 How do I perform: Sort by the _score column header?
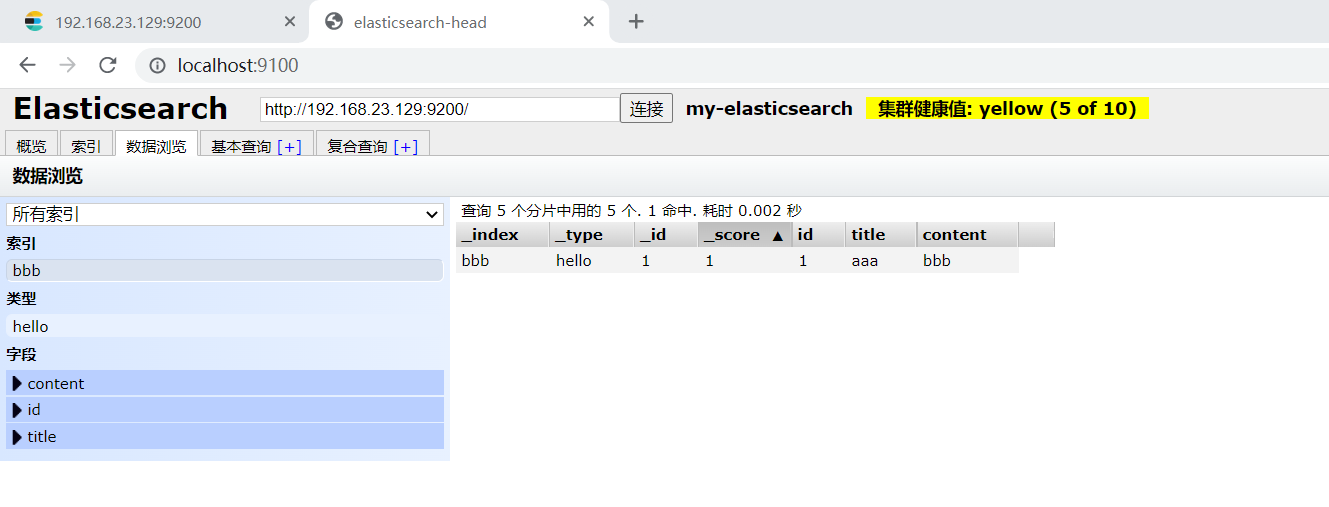pos(745,234)
